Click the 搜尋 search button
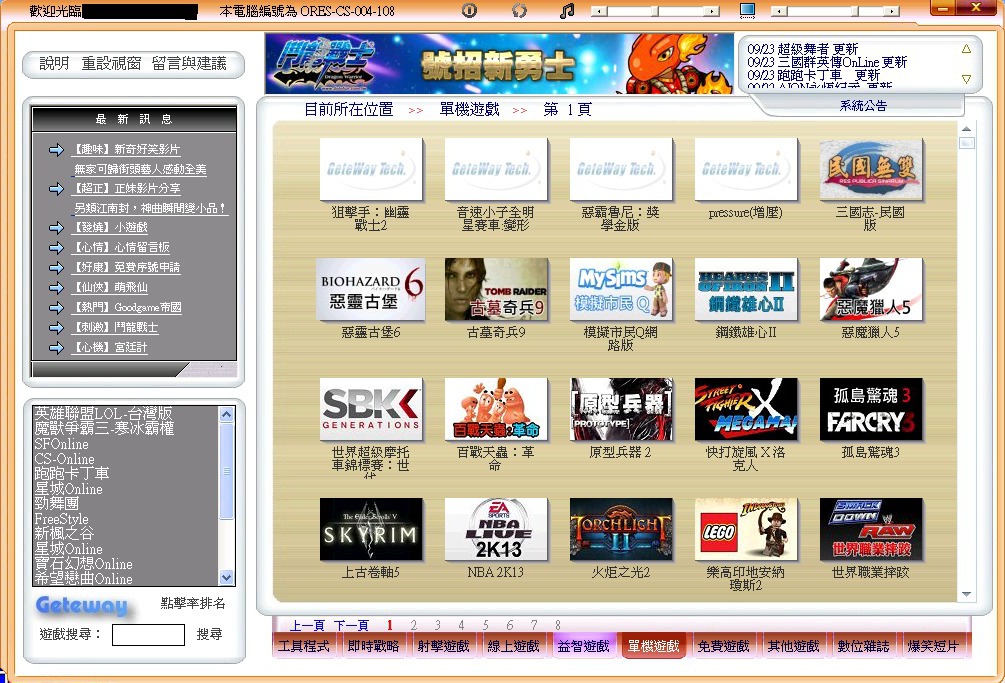Screen dimensions: 1005x683 tap(209, 634)
